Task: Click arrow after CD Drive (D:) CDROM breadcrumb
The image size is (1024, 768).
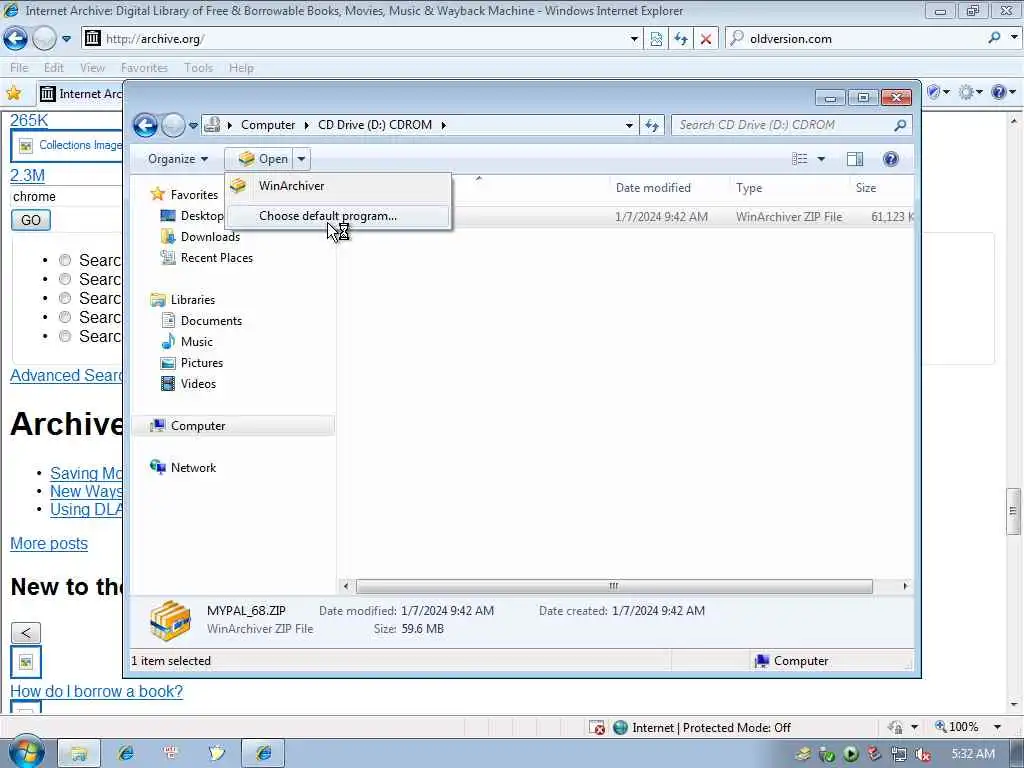Action: pos(443,125)
